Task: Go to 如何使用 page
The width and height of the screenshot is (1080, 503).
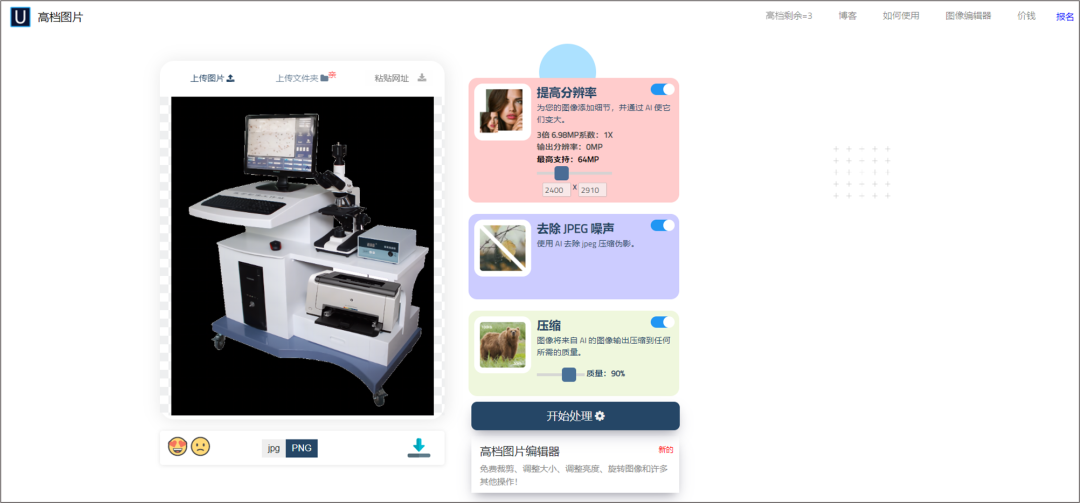Action: (x=900, y=16)
